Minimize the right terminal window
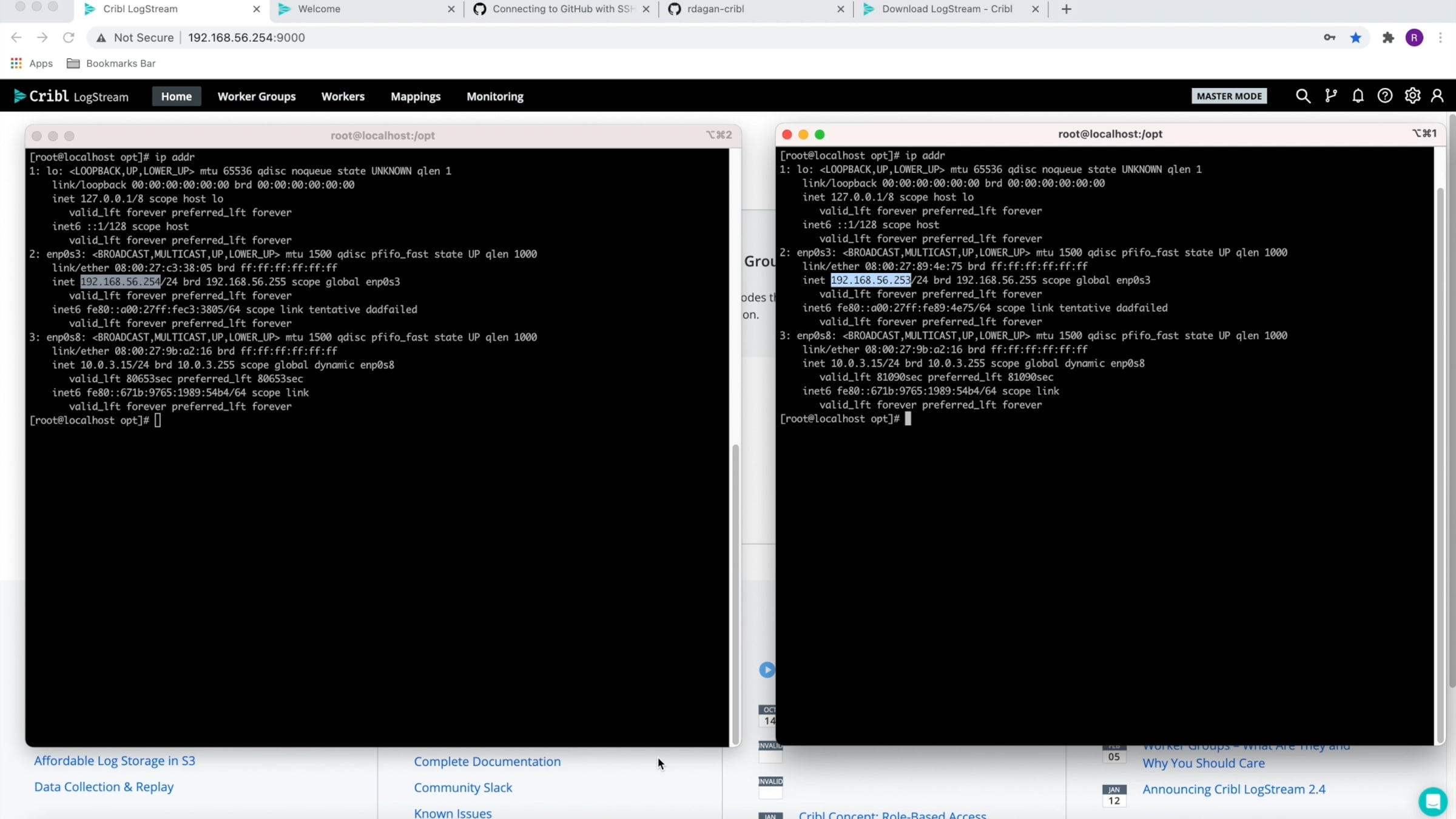Viewport: 1456px width, 819px height. (x=803, y=135)
